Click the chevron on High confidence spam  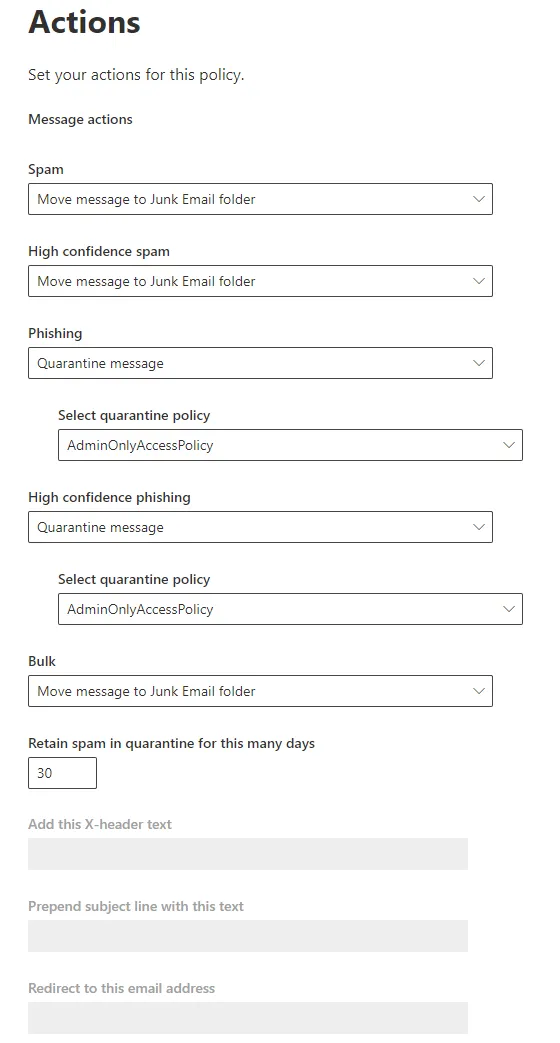pyautogui.click(x=478, y=281)
